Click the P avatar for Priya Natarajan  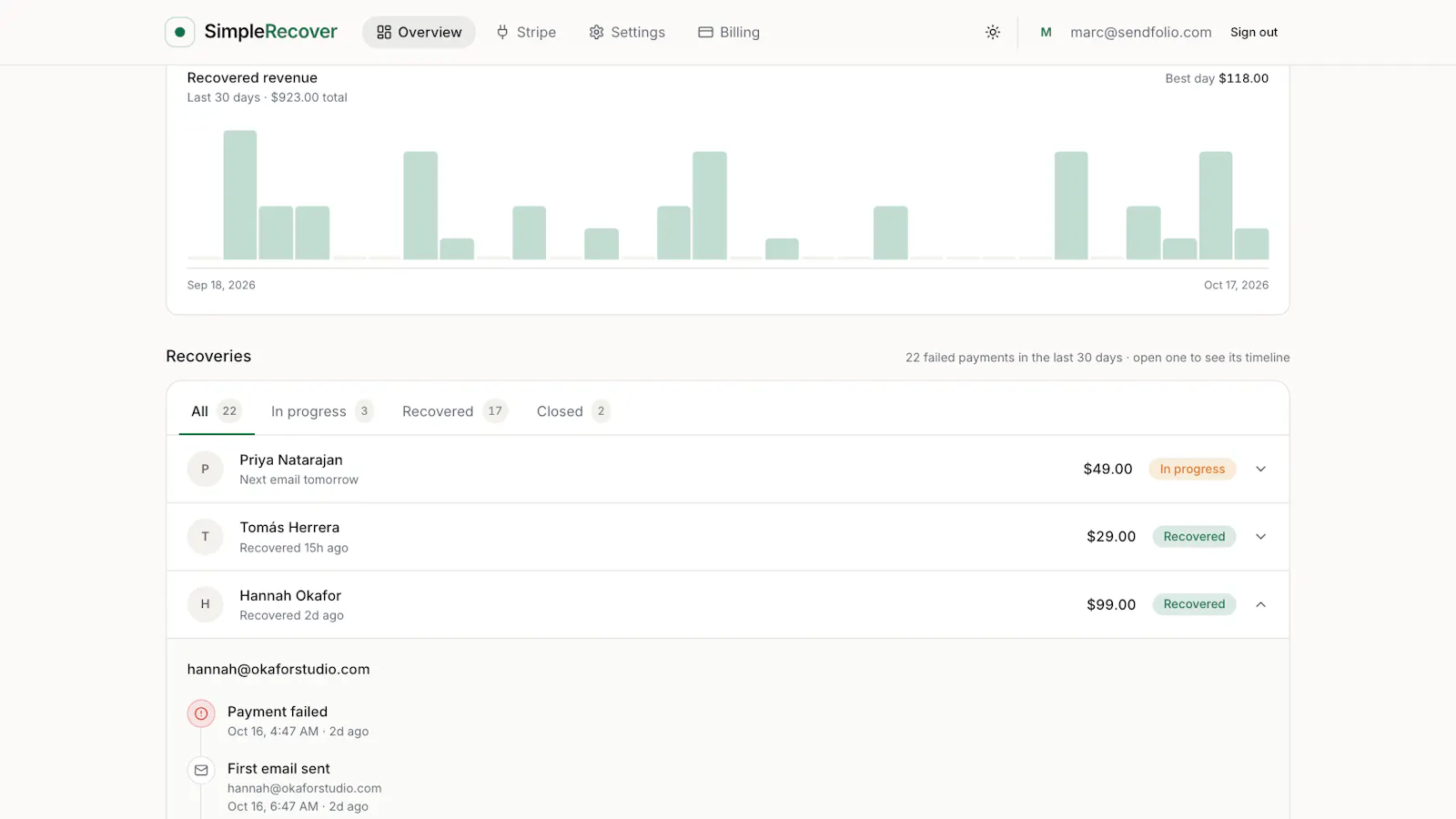[205, 469]
